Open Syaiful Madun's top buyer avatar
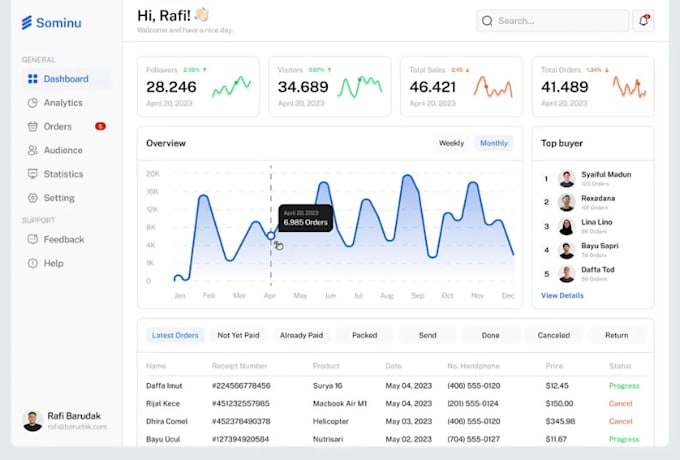Viewport: 680px width, 460px height. click(567, 178)
